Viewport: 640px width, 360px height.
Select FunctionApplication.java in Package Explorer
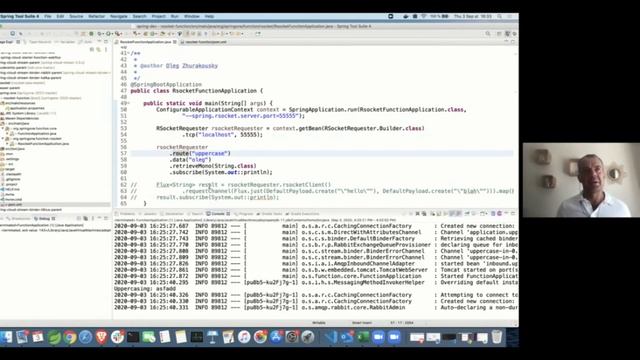(36, 133)
